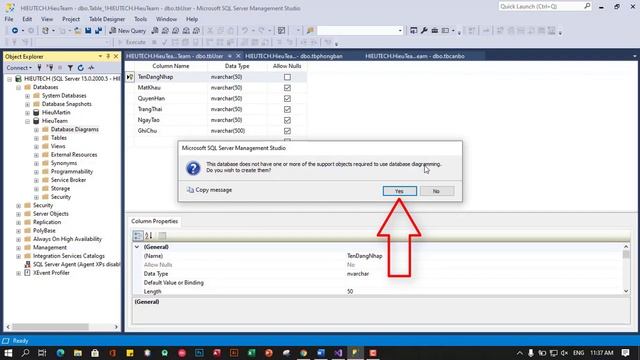Click the Activity Monitor icon in toolbar

[281, 31]
